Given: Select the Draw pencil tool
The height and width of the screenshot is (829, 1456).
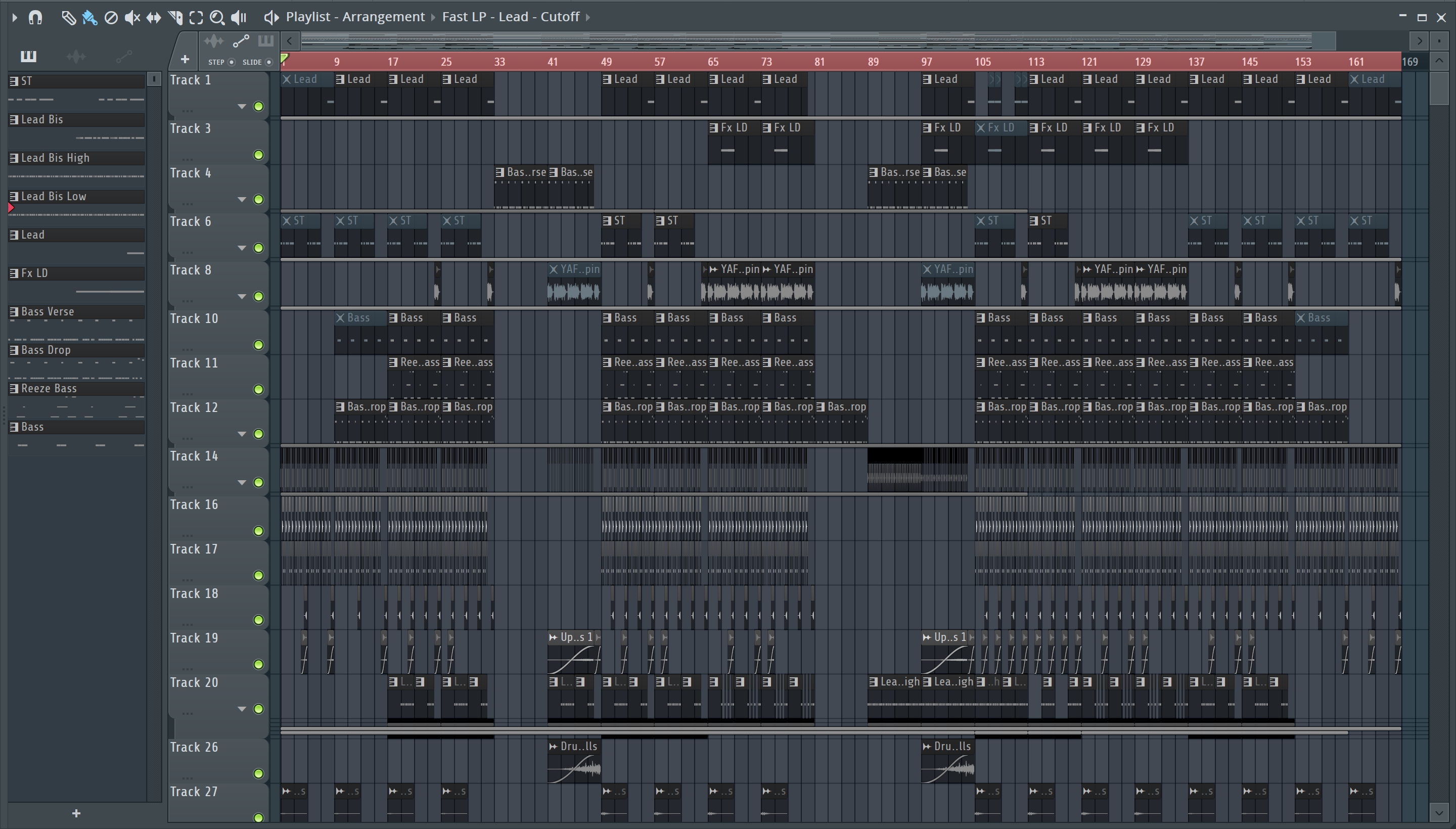Looking at the screenshot, I should [x=69, y=18].
